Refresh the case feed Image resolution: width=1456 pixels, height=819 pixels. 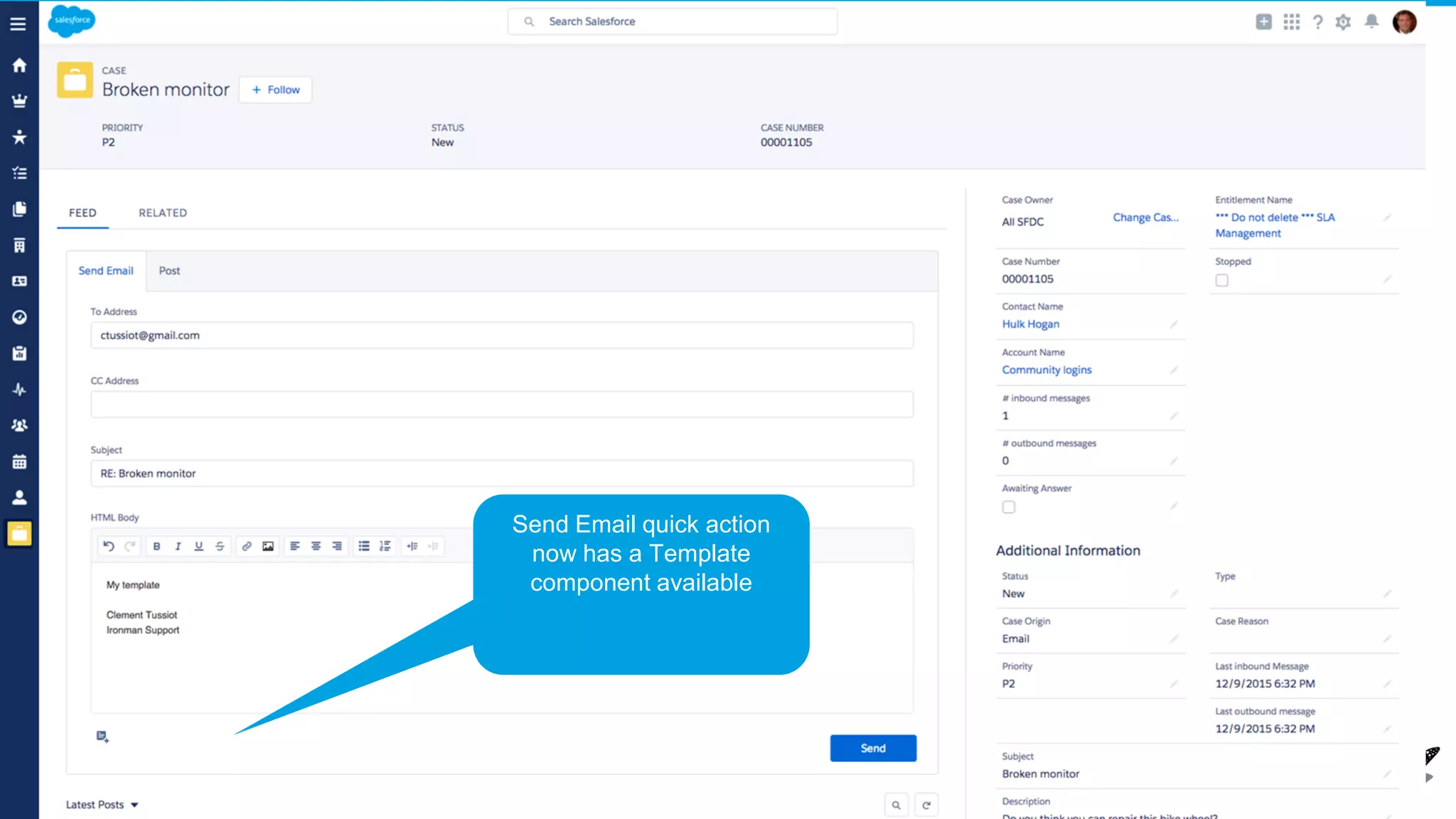926,805
